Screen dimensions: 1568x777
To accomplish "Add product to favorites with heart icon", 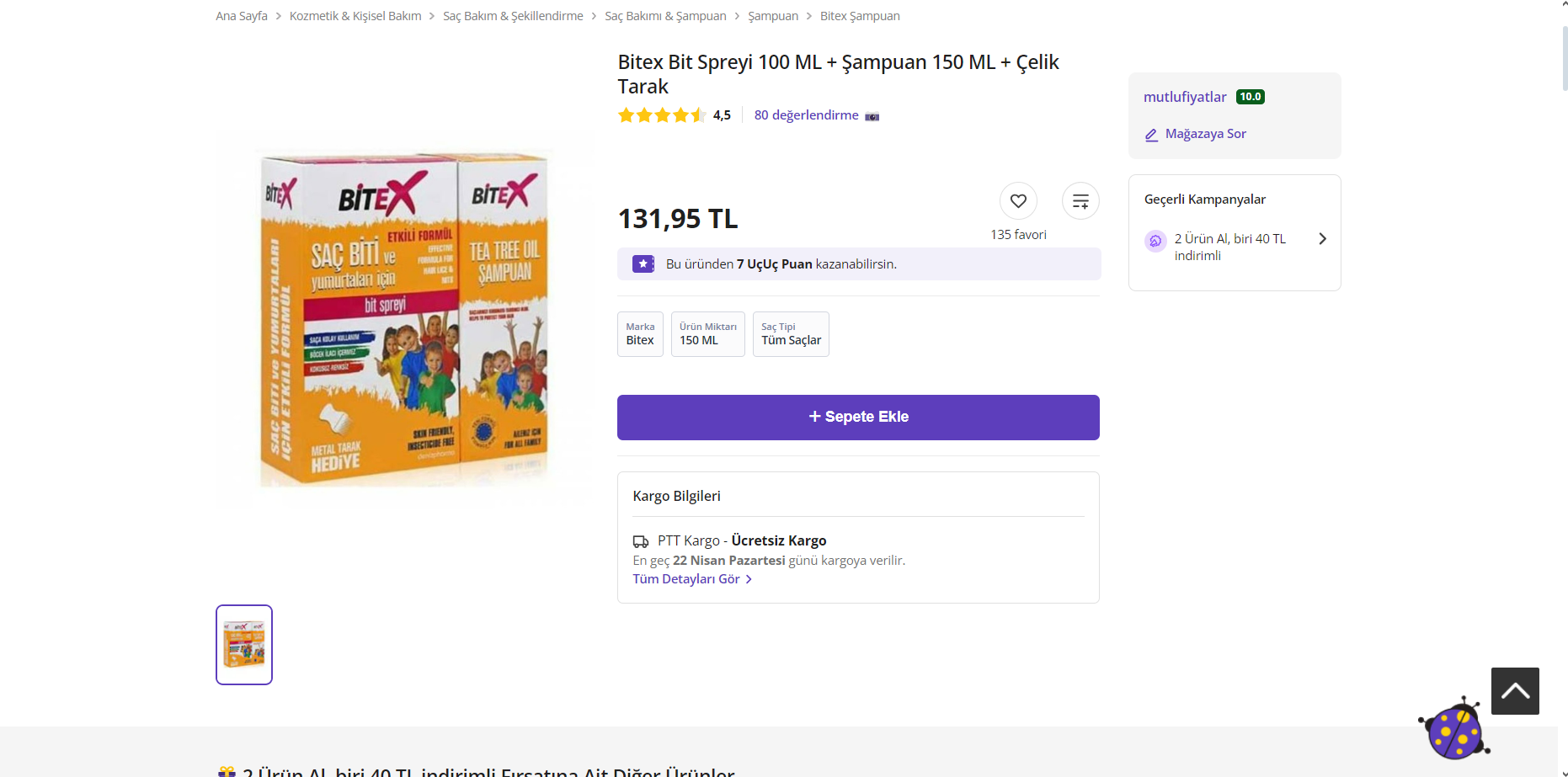I will (x=1018, y=201).
